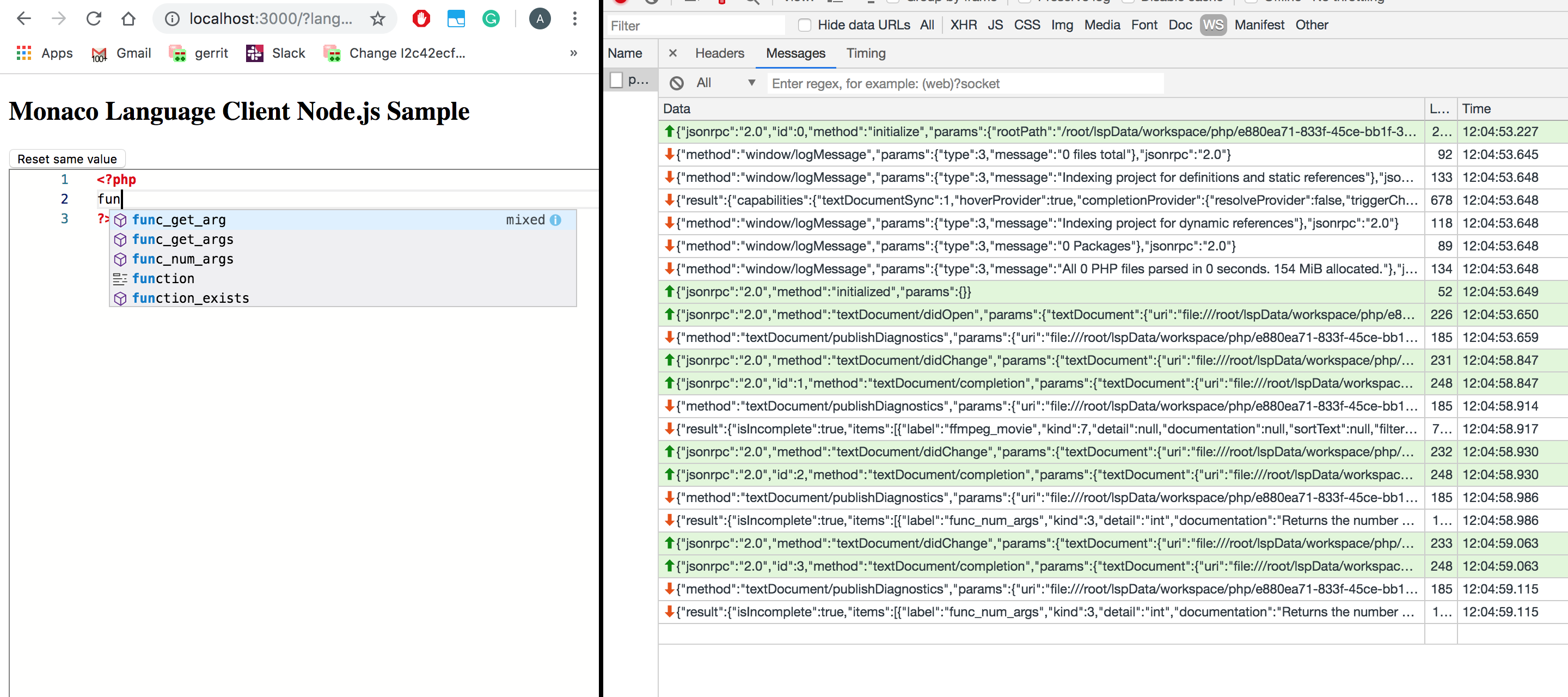Switch to the Timing tab
1568x697 pixels.
(866, 53)
